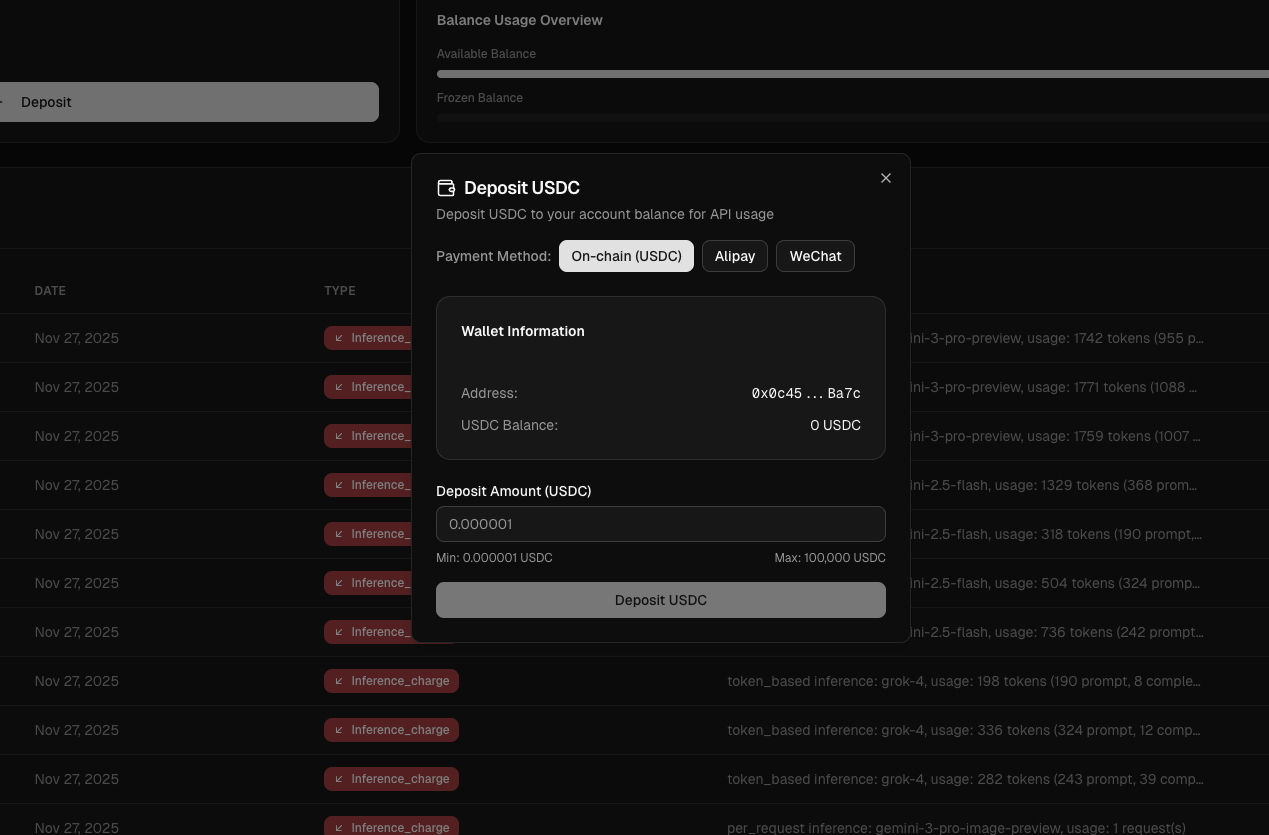Focus the Deposit Amount (USDC) input field

pos(660,524)
